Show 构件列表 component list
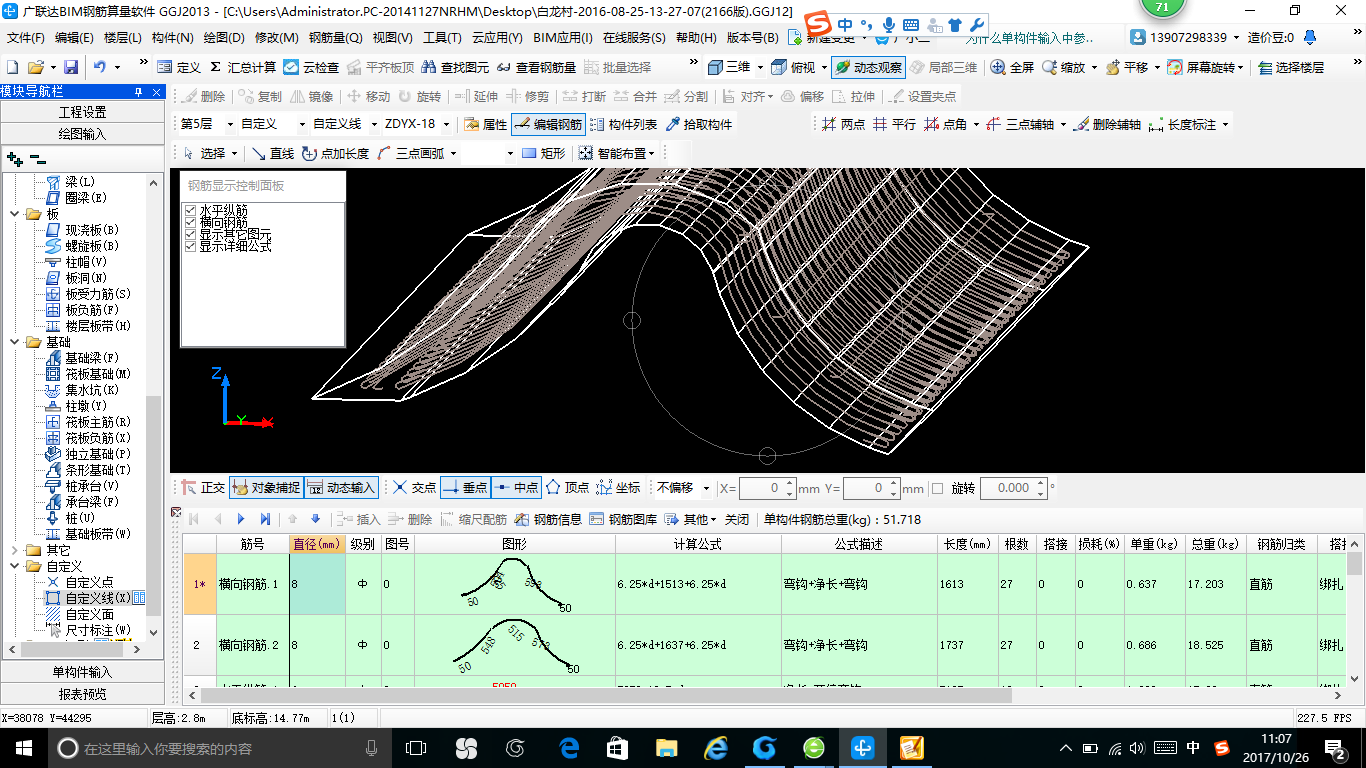Screen dimensions: 1366x768 tap(624, 124)
